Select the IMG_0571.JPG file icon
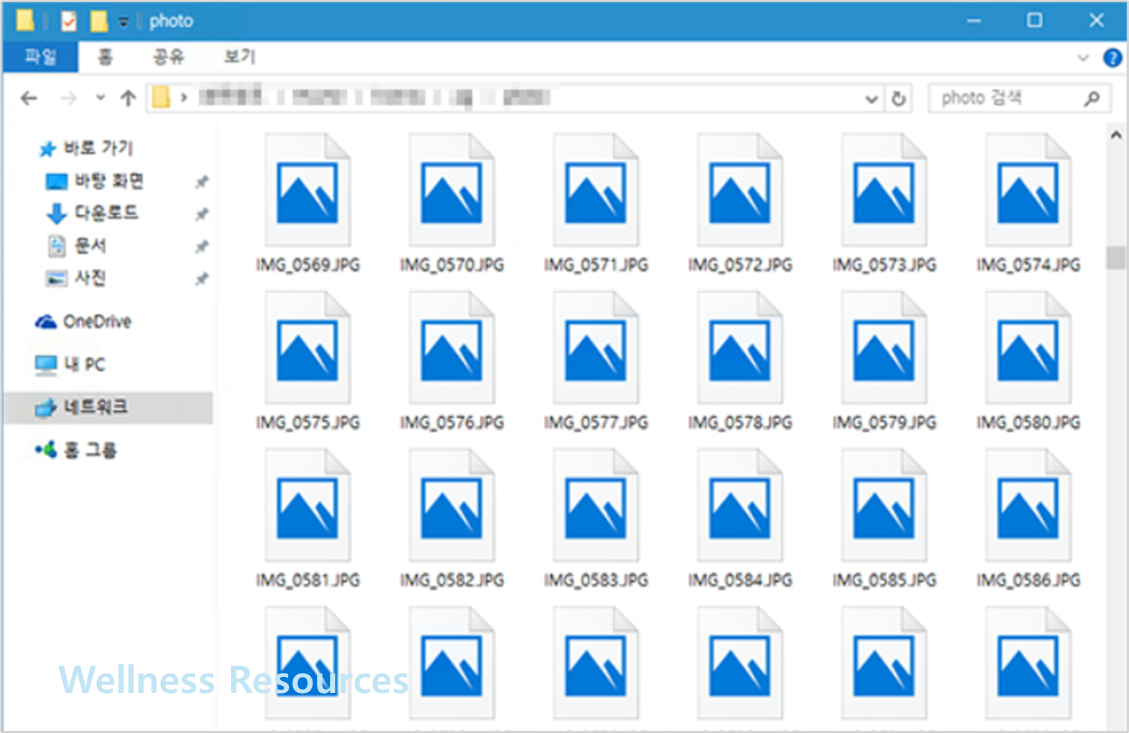Image resolution: width=1129 pixels, height=733 pixels. pyautogui.click(x=596, y=190)
